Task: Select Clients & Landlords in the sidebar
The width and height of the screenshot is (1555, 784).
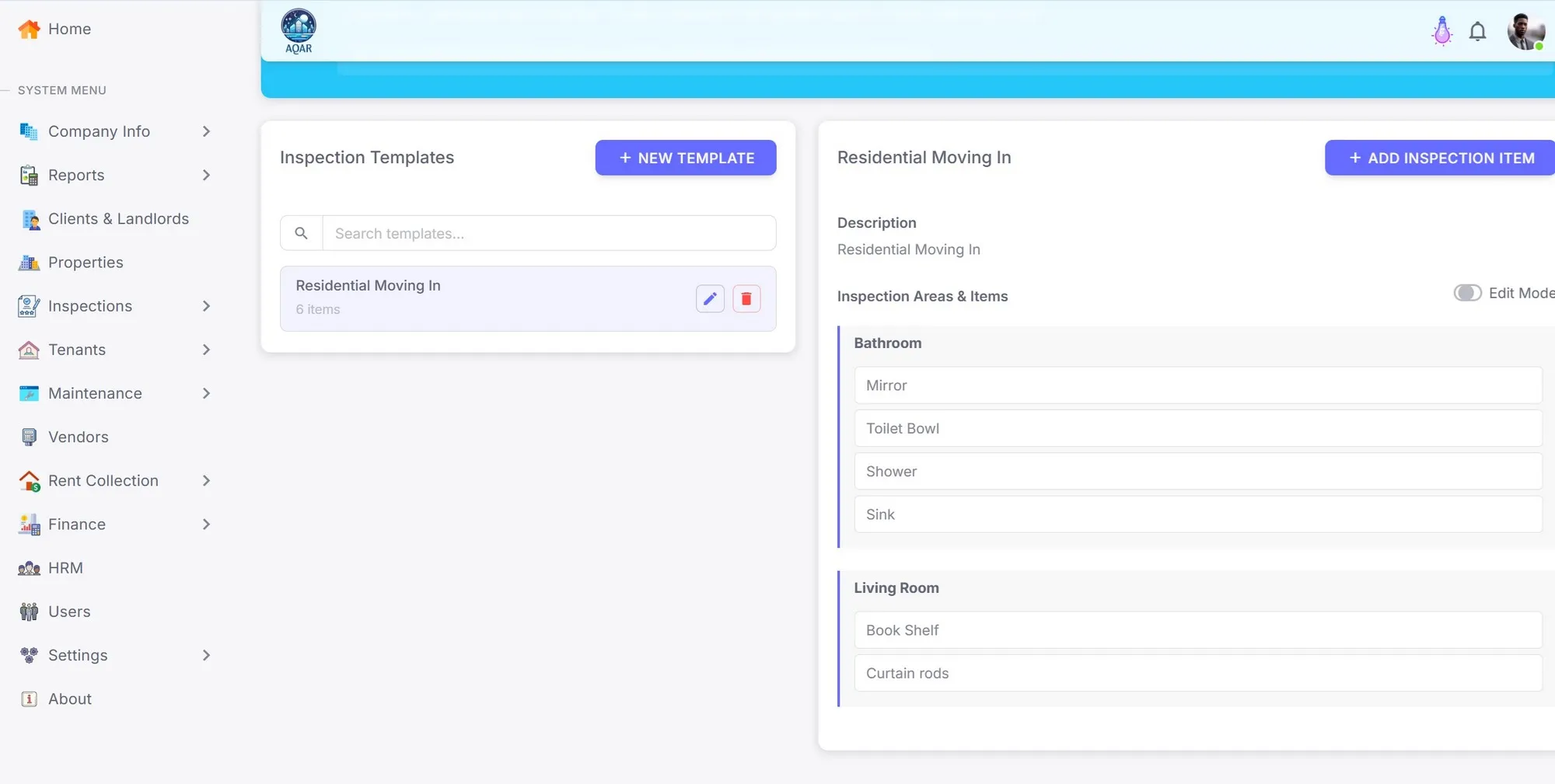Action: tap(117, 218)
